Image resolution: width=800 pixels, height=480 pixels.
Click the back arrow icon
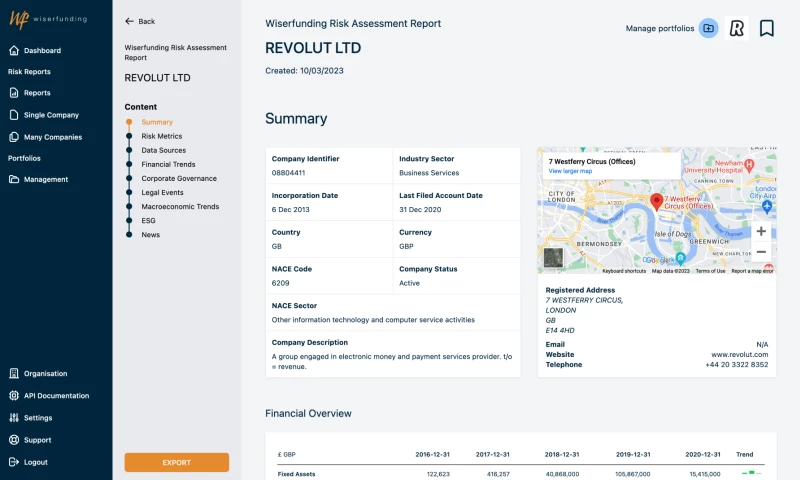pos(129,21)
